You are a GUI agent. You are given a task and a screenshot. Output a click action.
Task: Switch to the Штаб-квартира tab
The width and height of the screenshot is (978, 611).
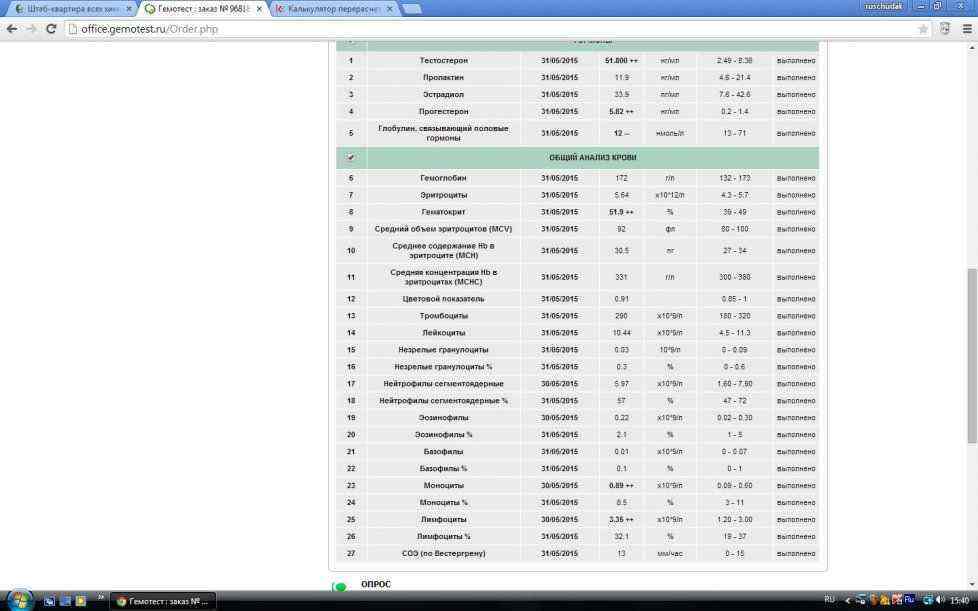tap(70, 9)
